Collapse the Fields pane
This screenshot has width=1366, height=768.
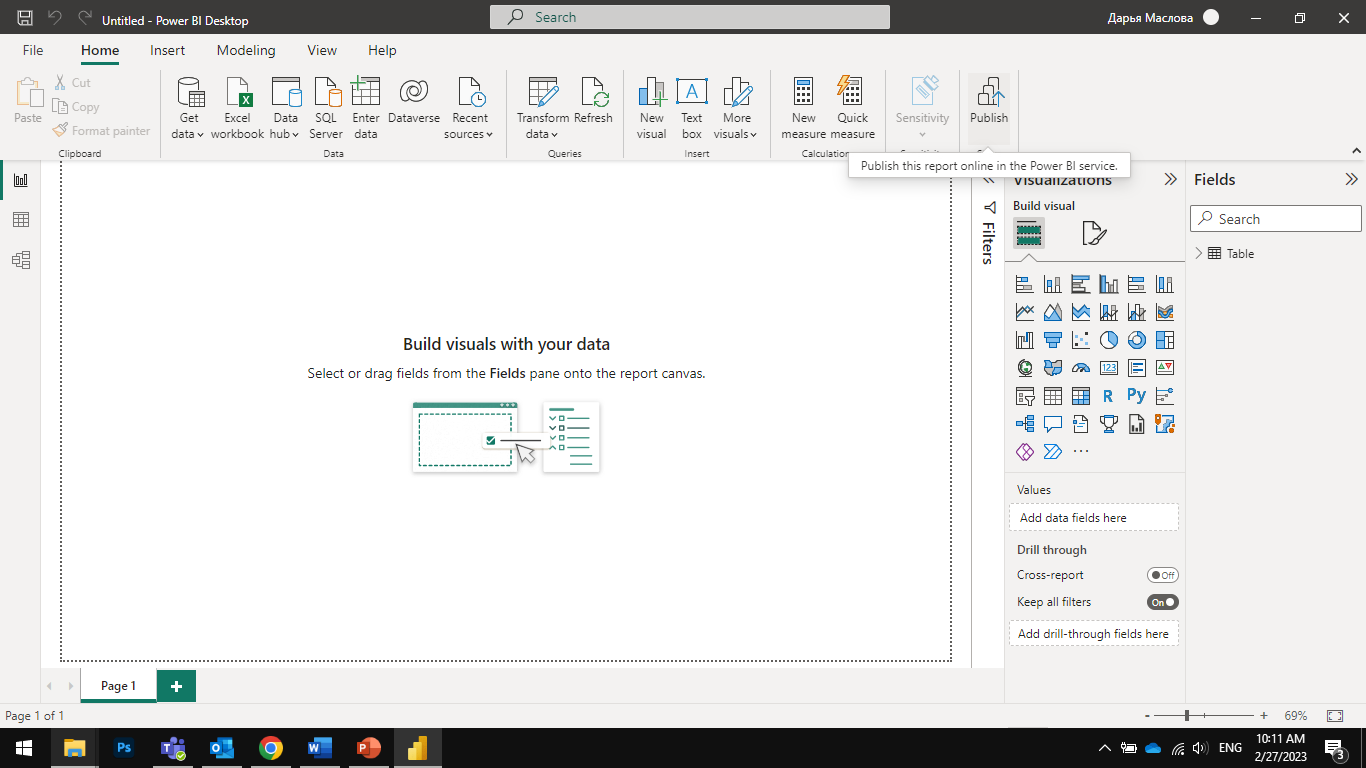pos(1351,180)
